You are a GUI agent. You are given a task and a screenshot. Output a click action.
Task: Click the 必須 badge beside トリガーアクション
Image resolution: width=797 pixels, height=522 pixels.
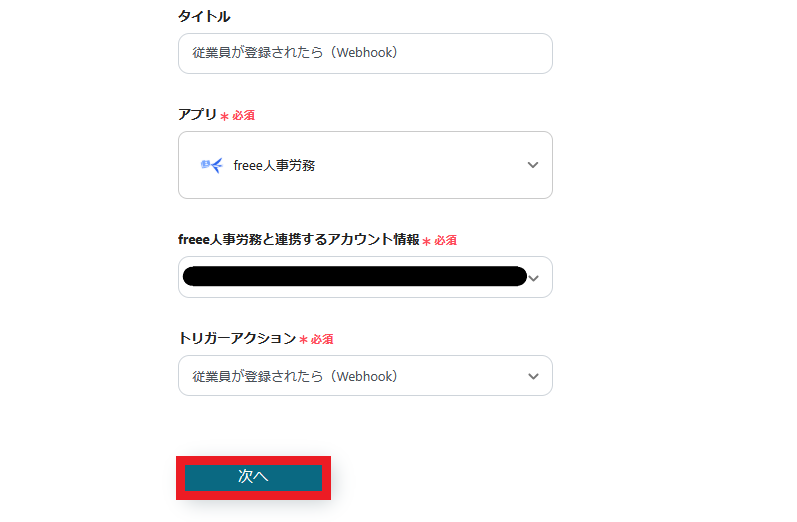tap(322, 340)
